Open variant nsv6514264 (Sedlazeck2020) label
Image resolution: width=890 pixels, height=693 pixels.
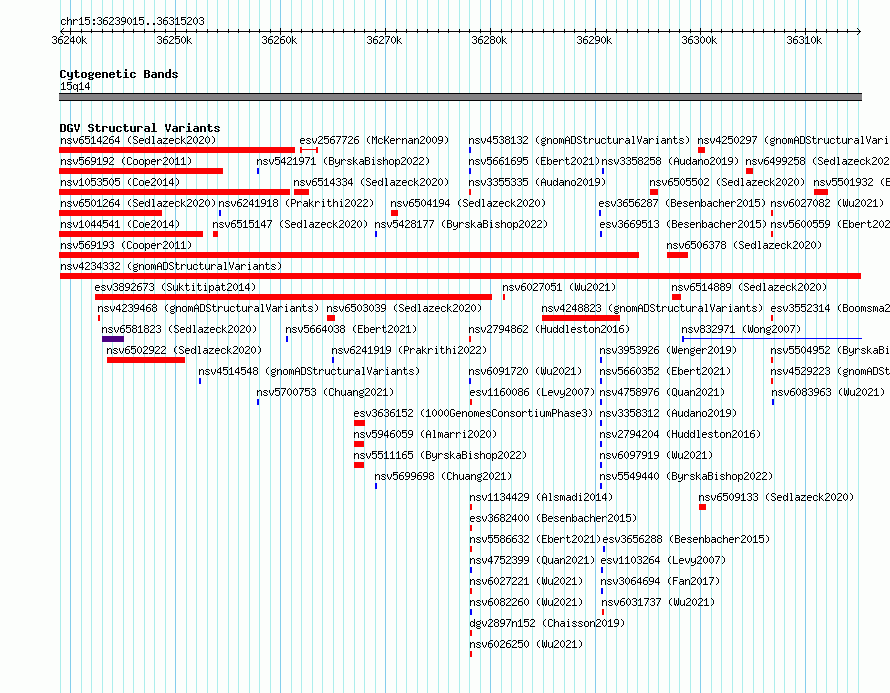coord(138,140)
